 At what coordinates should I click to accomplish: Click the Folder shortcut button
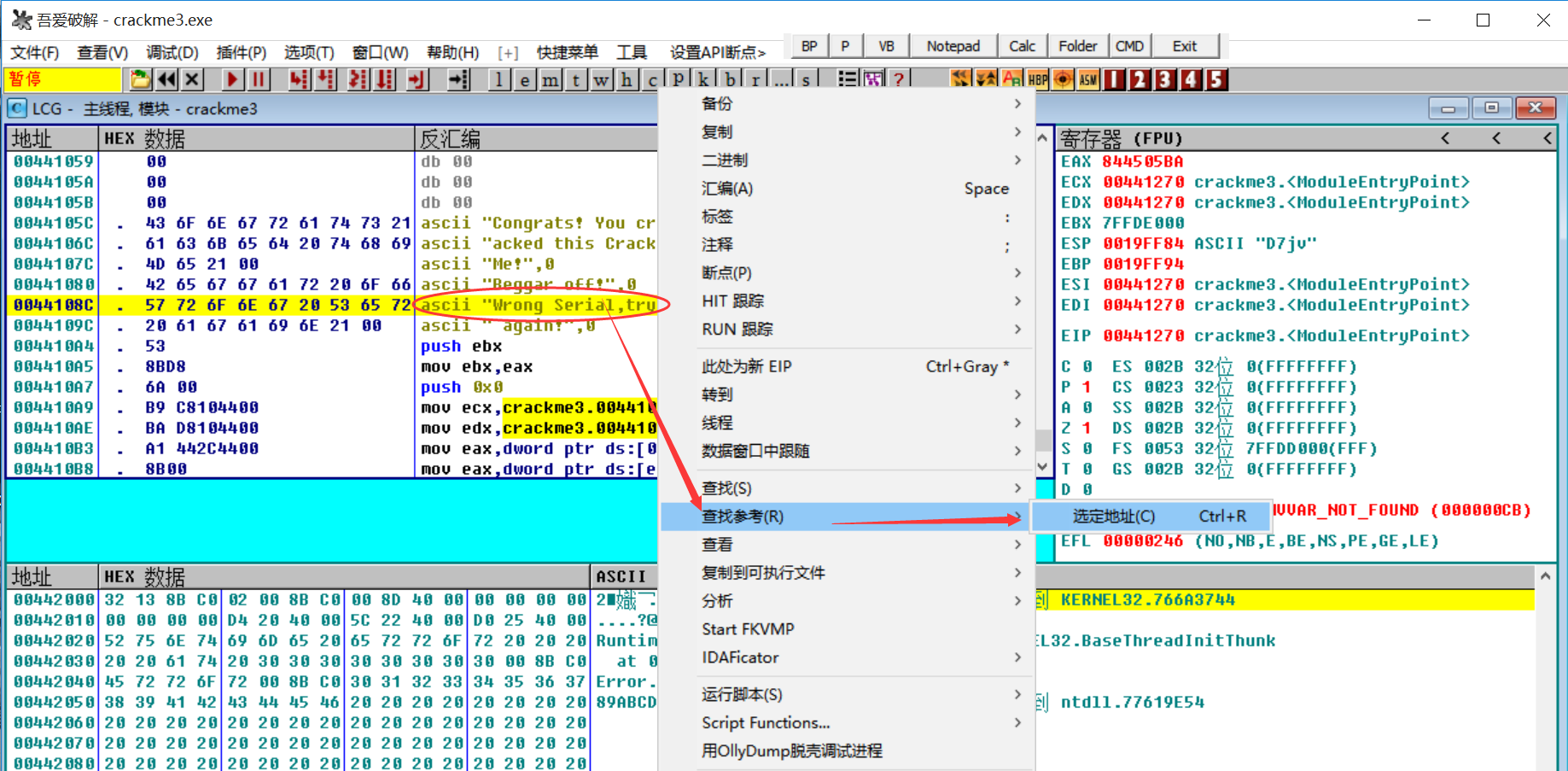click(x=1078, y=46)
